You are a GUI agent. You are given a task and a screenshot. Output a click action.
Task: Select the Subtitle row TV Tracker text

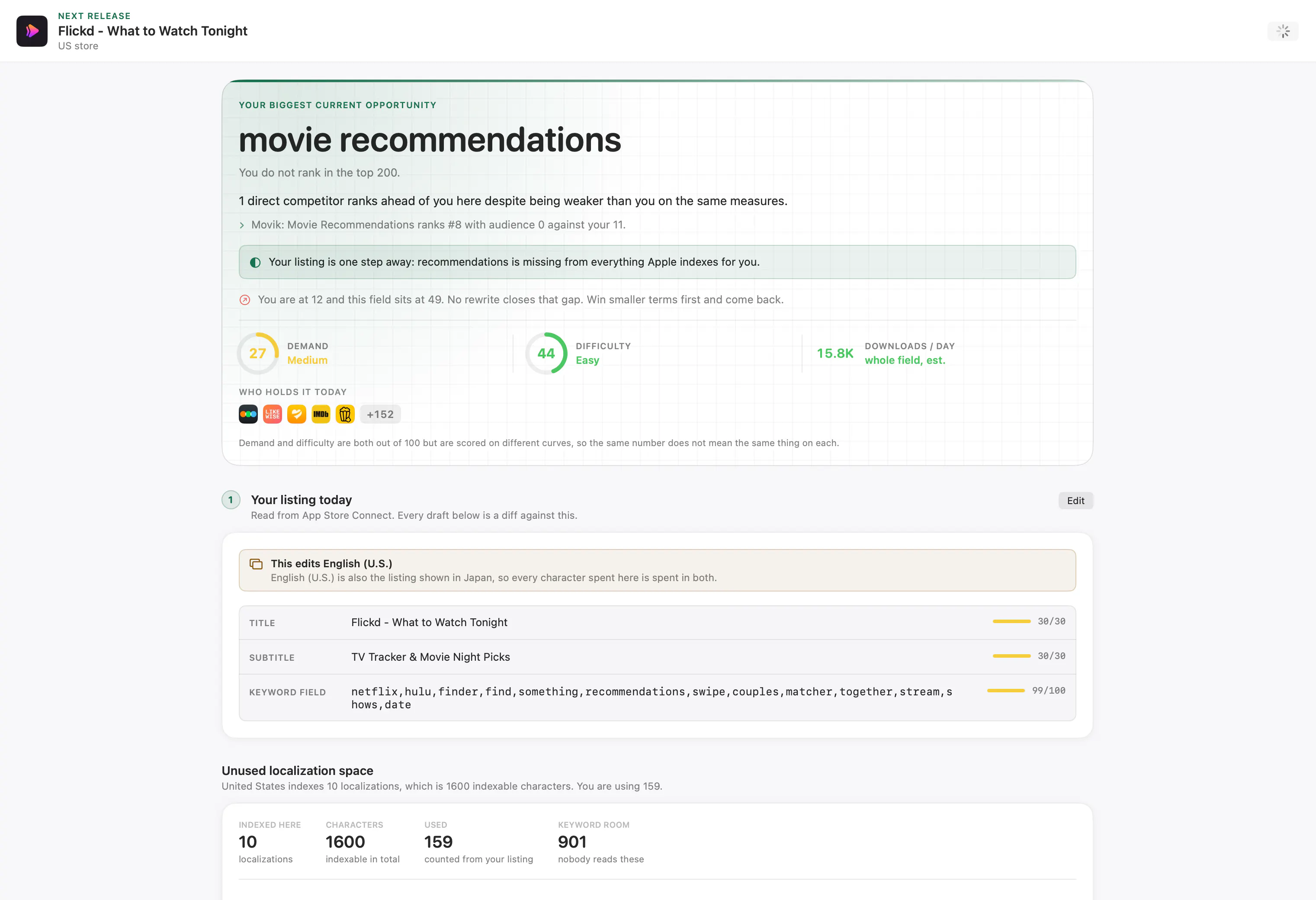click(x=430, y=657)
